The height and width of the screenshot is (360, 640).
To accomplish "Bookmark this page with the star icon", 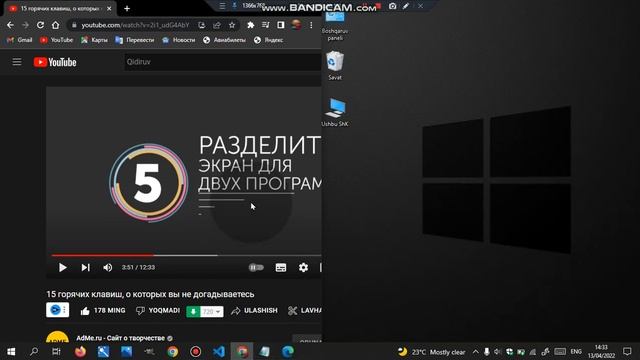I will [x=232, y=25].
